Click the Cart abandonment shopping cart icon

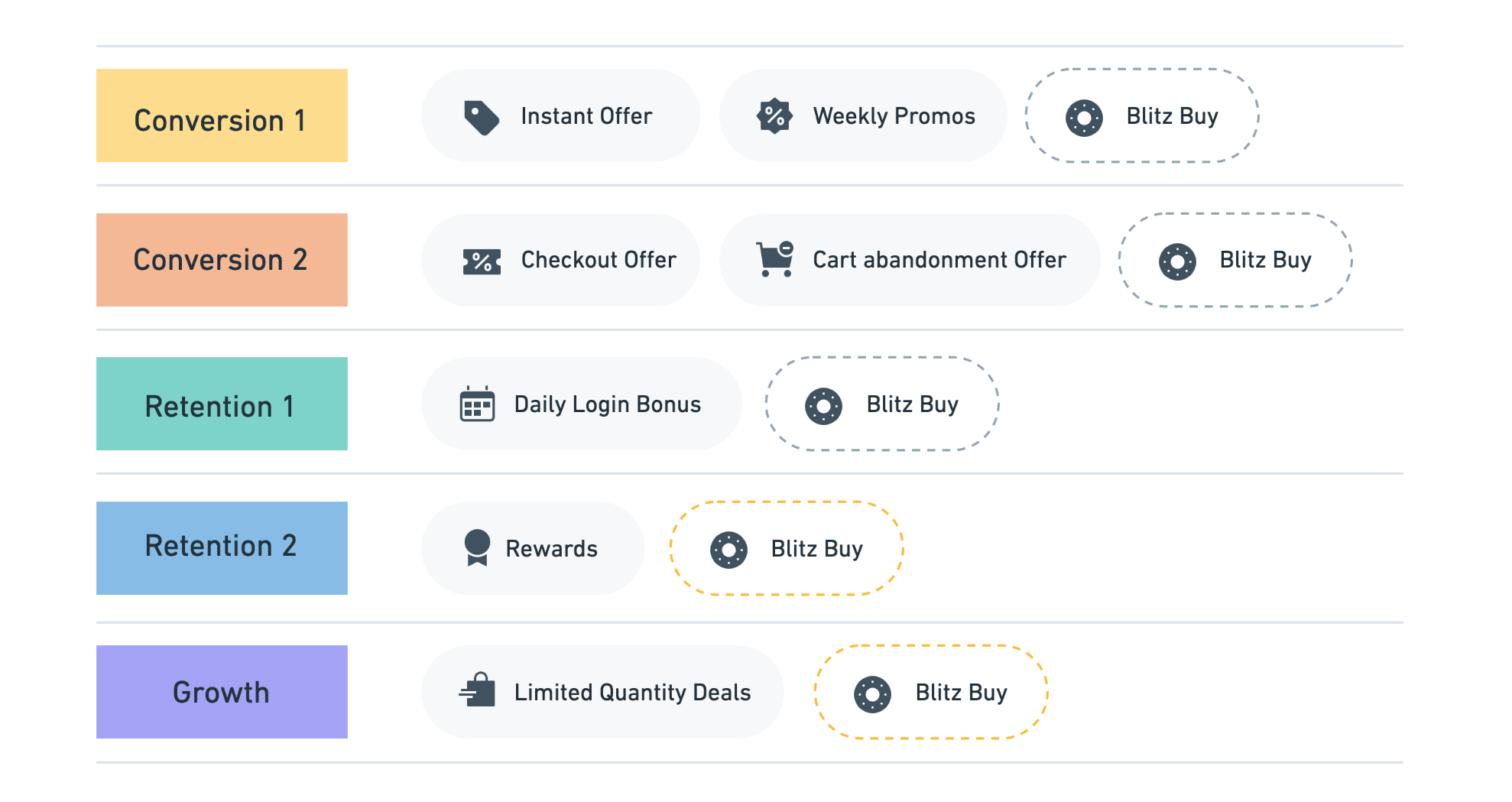coord(775,259)
